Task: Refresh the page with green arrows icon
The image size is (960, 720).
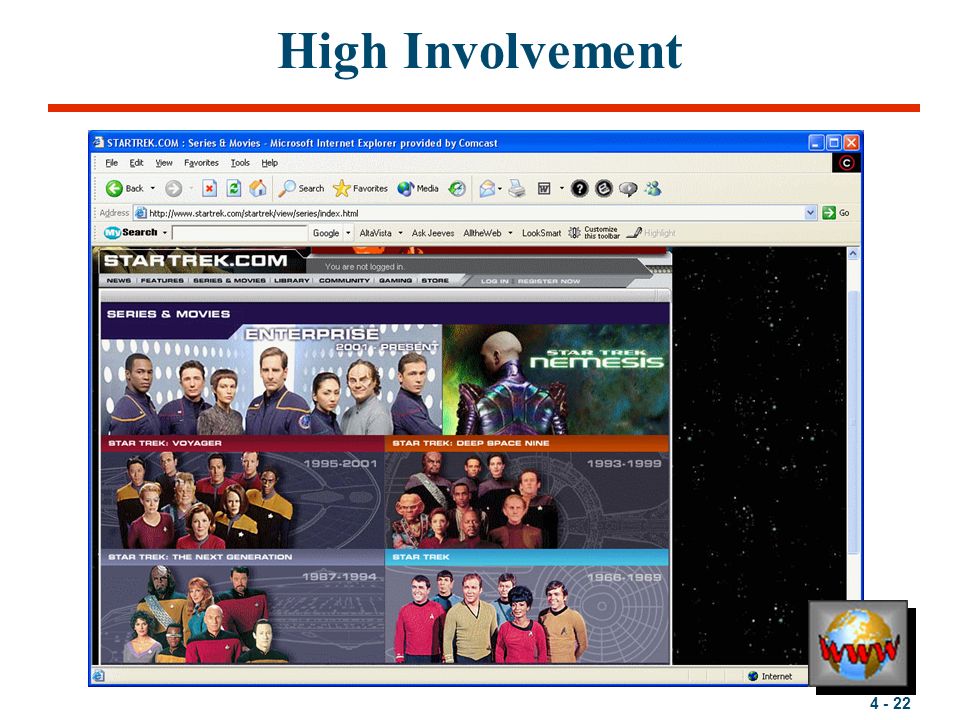Action: pyautogui.click(x=234, y=189)
